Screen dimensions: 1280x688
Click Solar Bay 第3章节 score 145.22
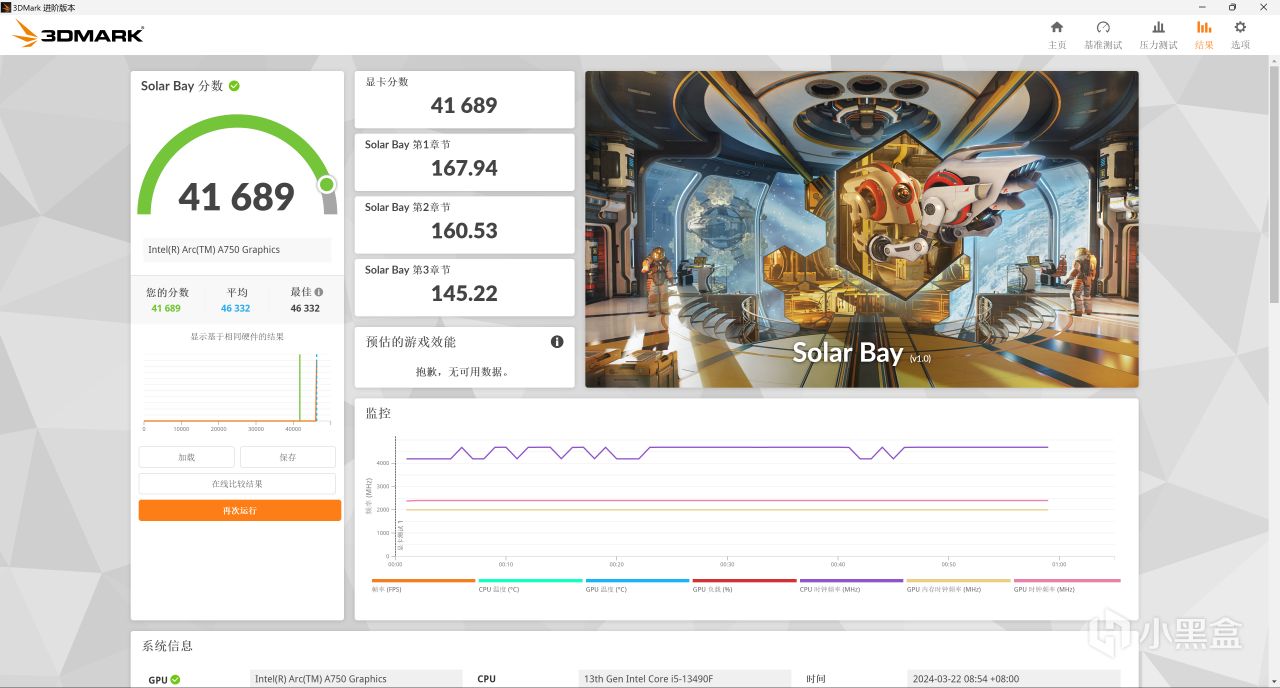464,294
